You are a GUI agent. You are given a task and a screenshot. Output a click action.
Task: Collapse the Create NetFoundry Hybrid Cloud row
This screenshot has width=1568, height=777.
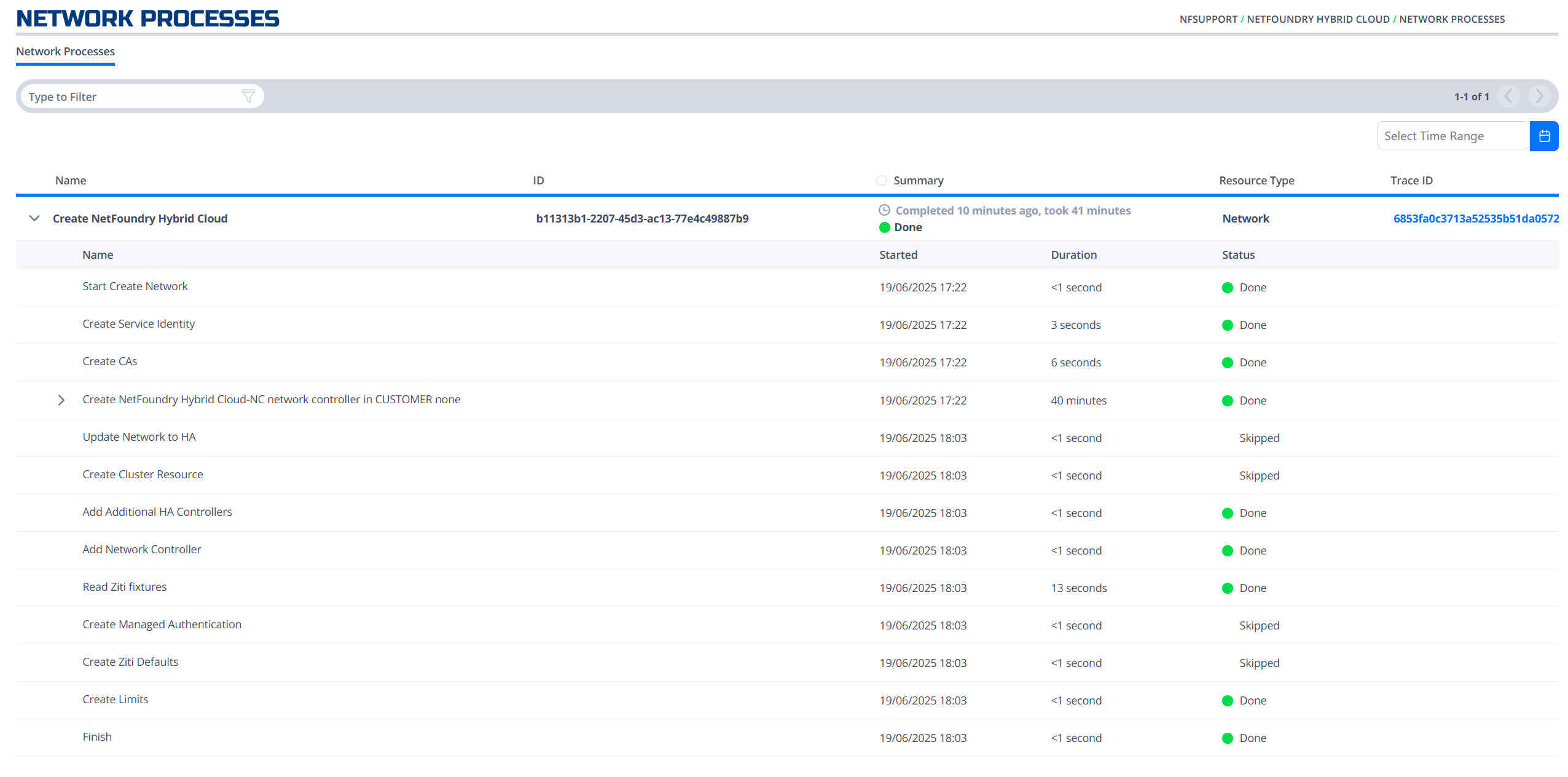click(34, 218)
